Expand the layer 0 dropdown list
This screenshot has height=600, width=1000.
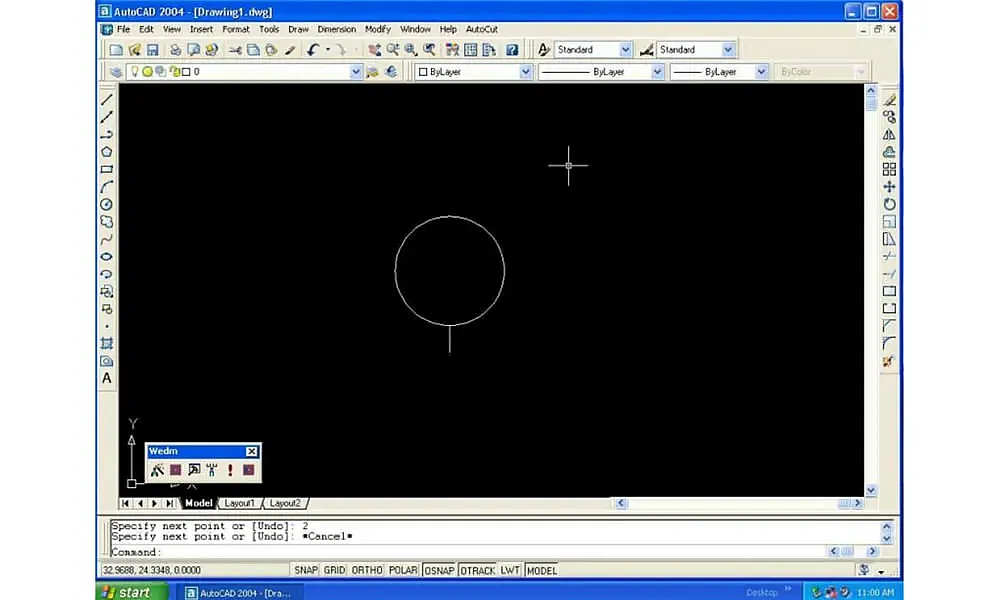pyautogui.click(x=356, y=72)
